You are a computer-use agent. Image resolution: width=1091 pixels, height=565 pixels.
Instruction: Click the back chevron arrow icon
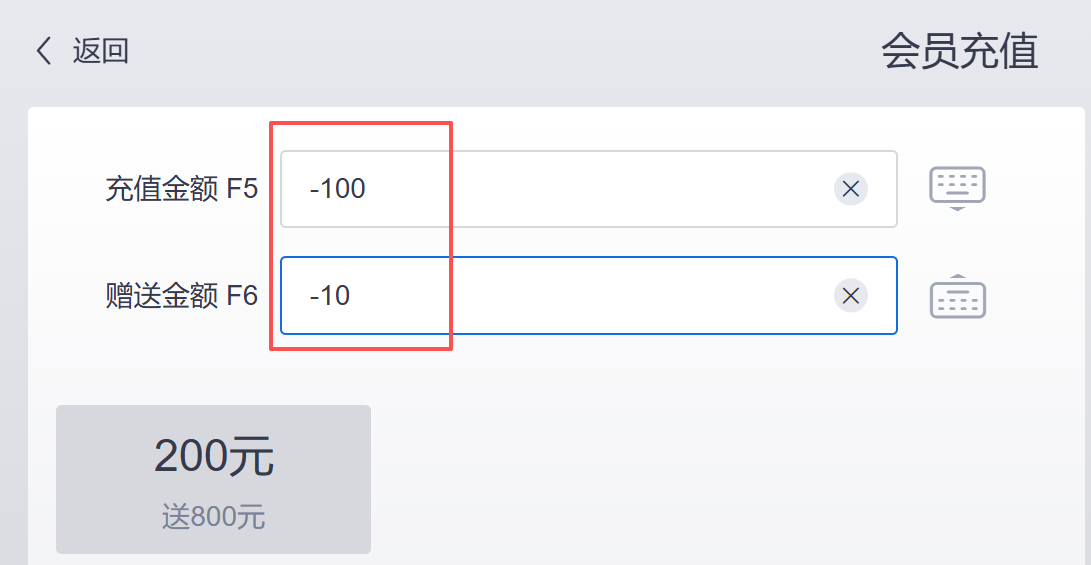[43, 51]
